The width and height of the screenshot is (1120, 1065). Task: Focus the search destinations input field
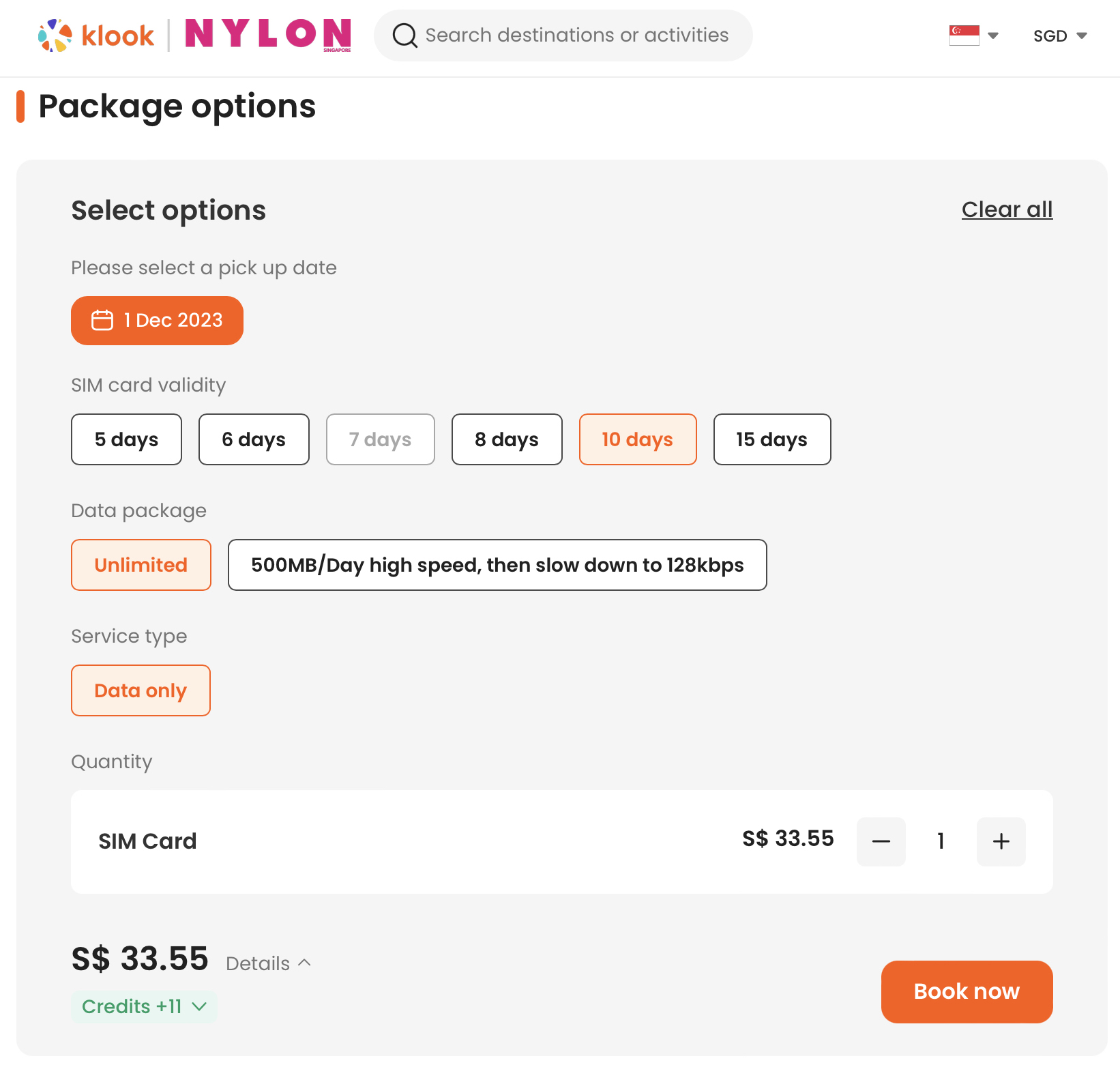click(x=576, y=35)
